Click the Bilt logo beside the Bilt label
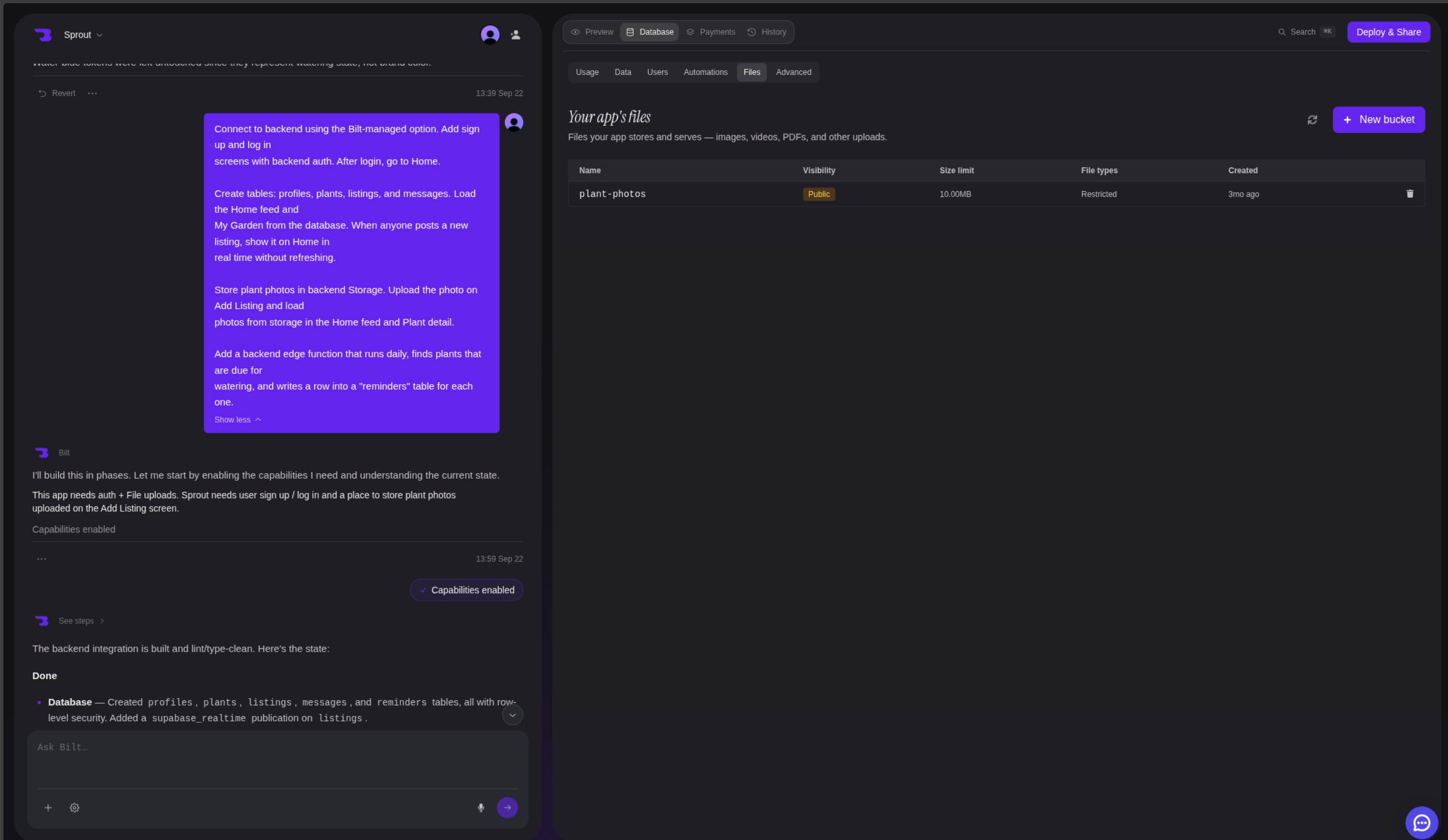 (x=41, y=453)
